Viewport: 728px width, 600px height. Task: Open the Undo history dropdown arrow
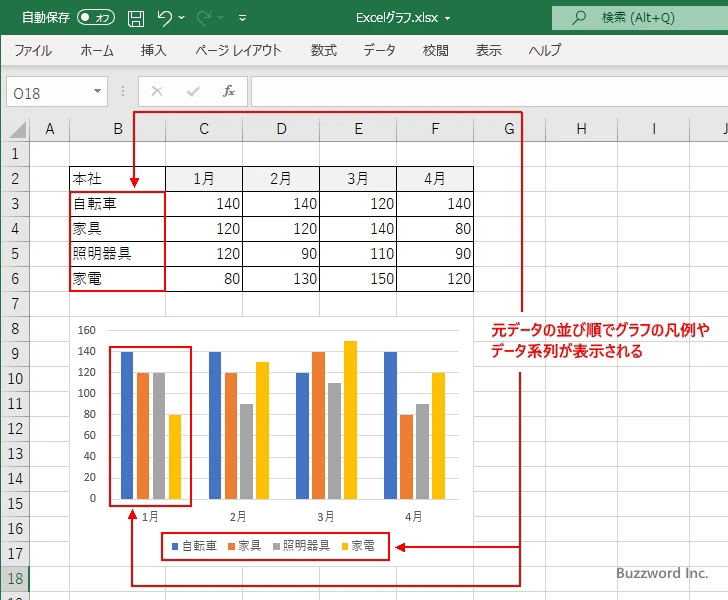coord(183,18)
